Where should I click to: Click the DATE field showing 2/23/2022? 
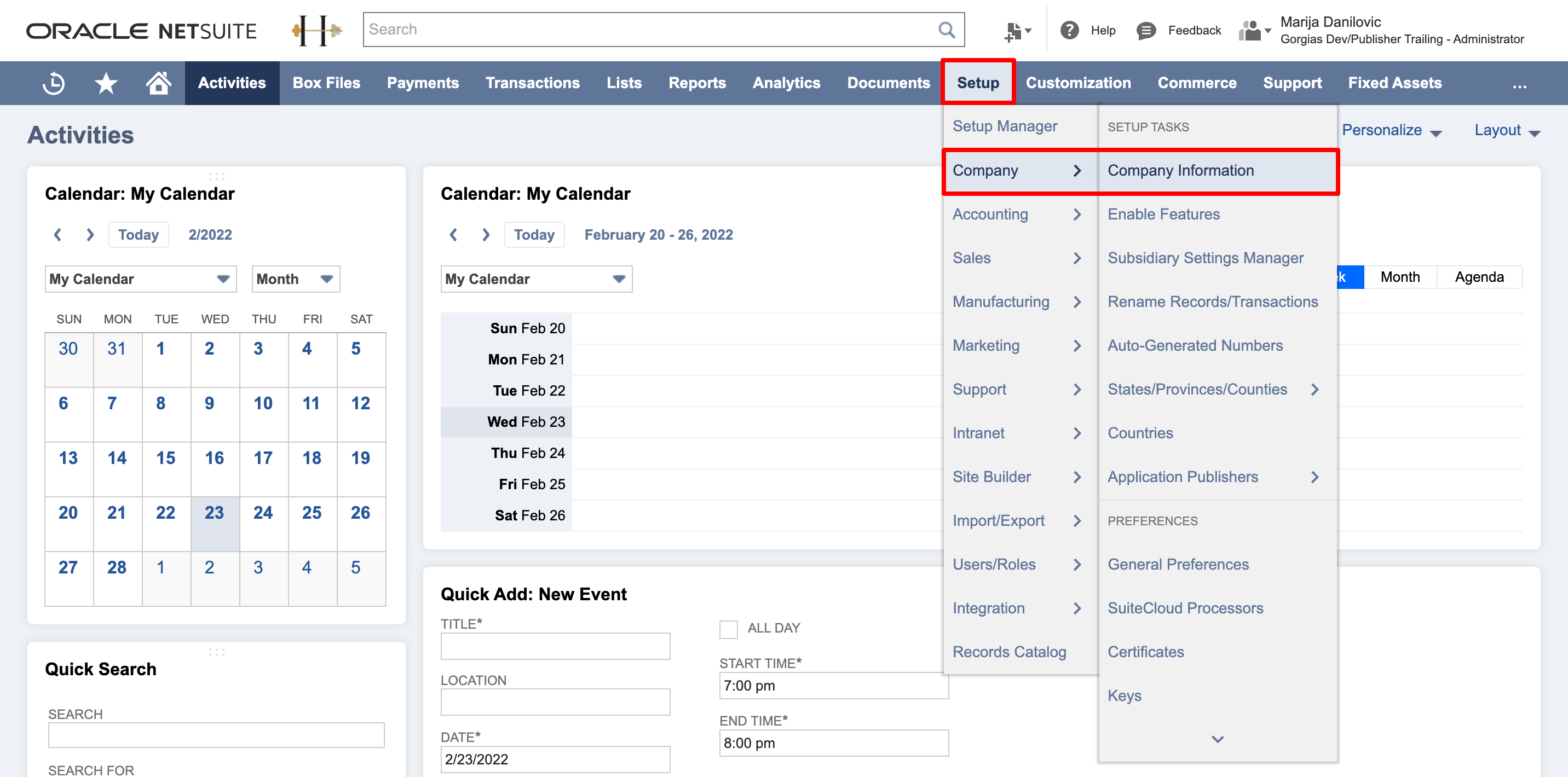555,759
